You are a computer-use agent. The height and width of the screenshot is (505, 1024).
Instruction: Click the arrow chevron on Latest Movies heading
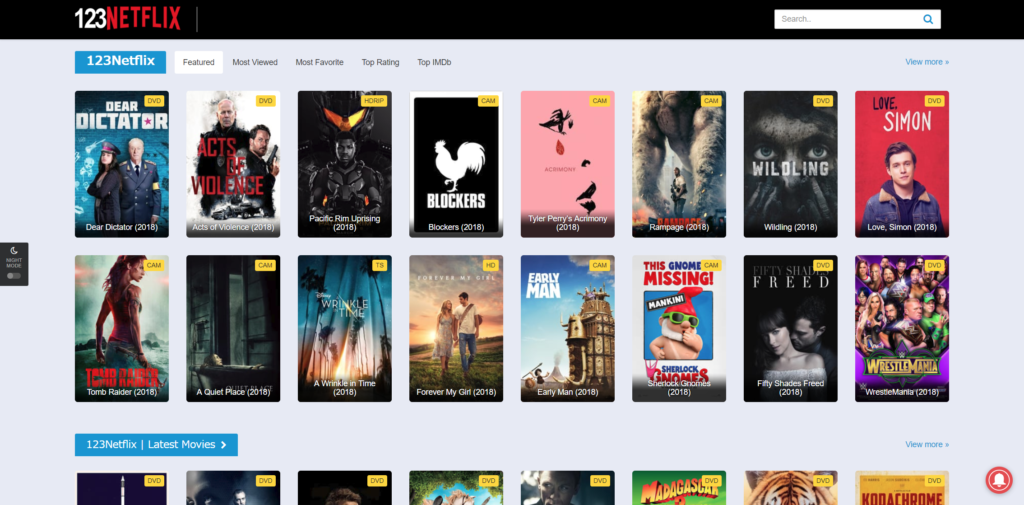pyautogui.click(x=223, y=445)
